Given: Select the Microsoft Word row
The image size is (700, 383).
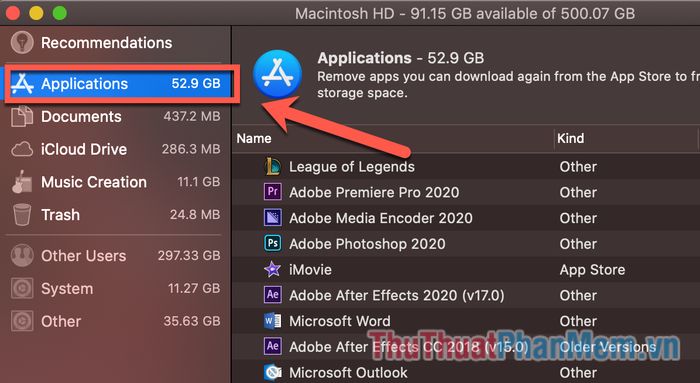Looking at the screenshot, I should point(466,321).
